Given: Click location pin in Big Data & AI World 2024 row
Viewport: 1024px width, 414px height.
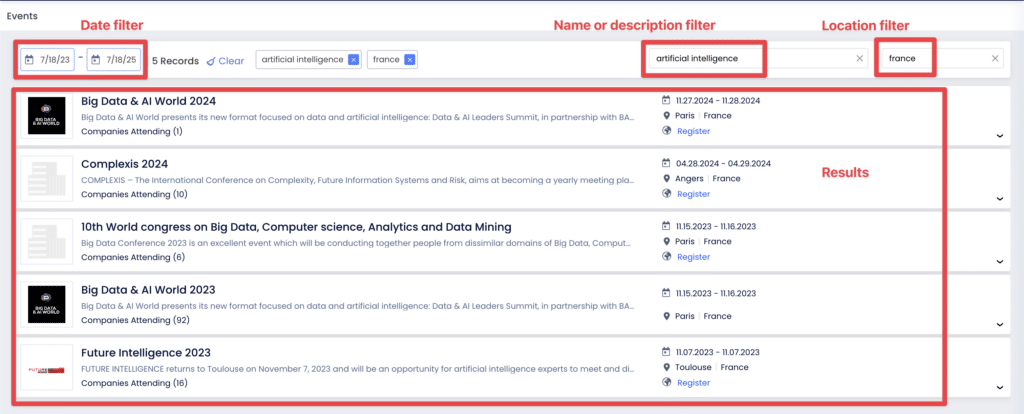Looking at the screenshot, I should click(x=666, y=116).
